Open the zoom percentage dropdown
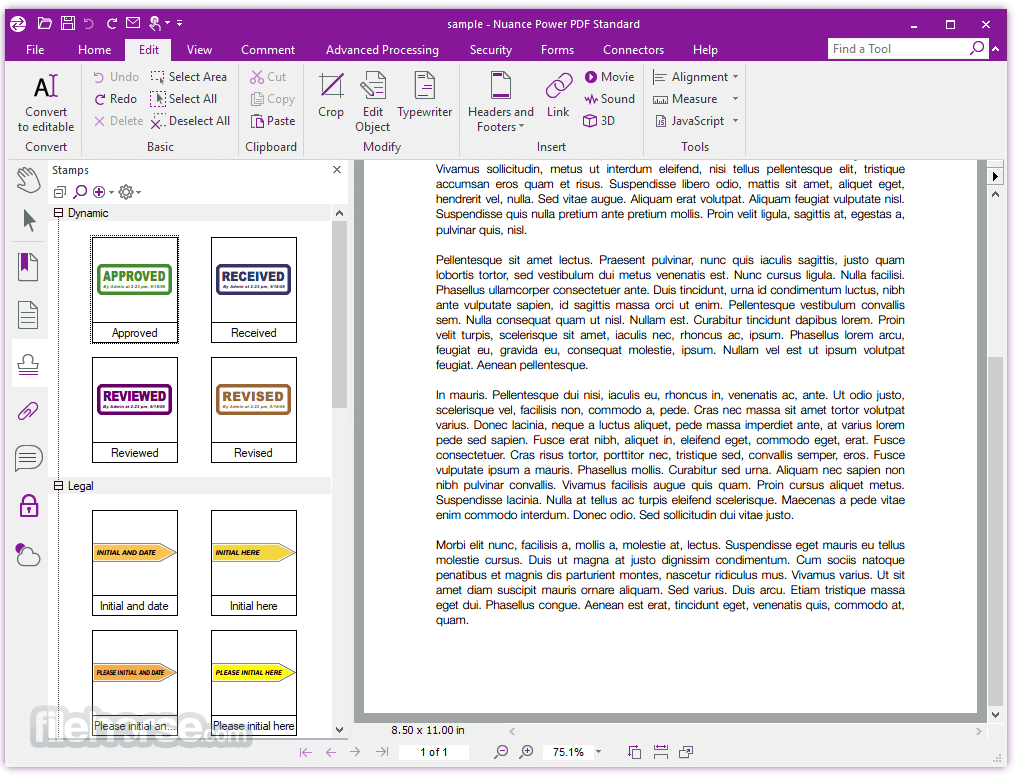Viewport: 1014px width, 778px height. pos(599,752)
